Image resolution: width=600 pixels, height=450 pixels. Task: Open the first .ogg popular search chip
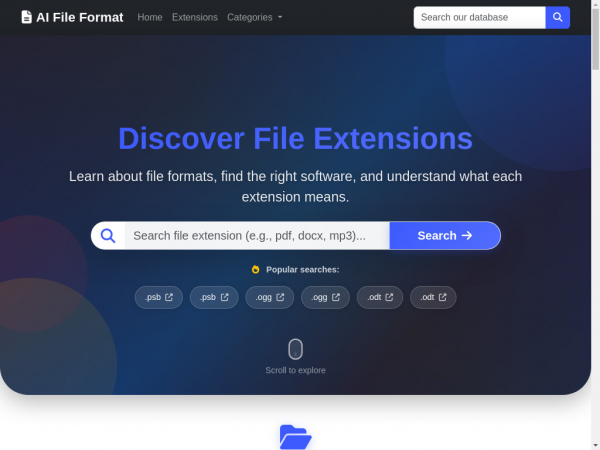(x=270, y=297)
